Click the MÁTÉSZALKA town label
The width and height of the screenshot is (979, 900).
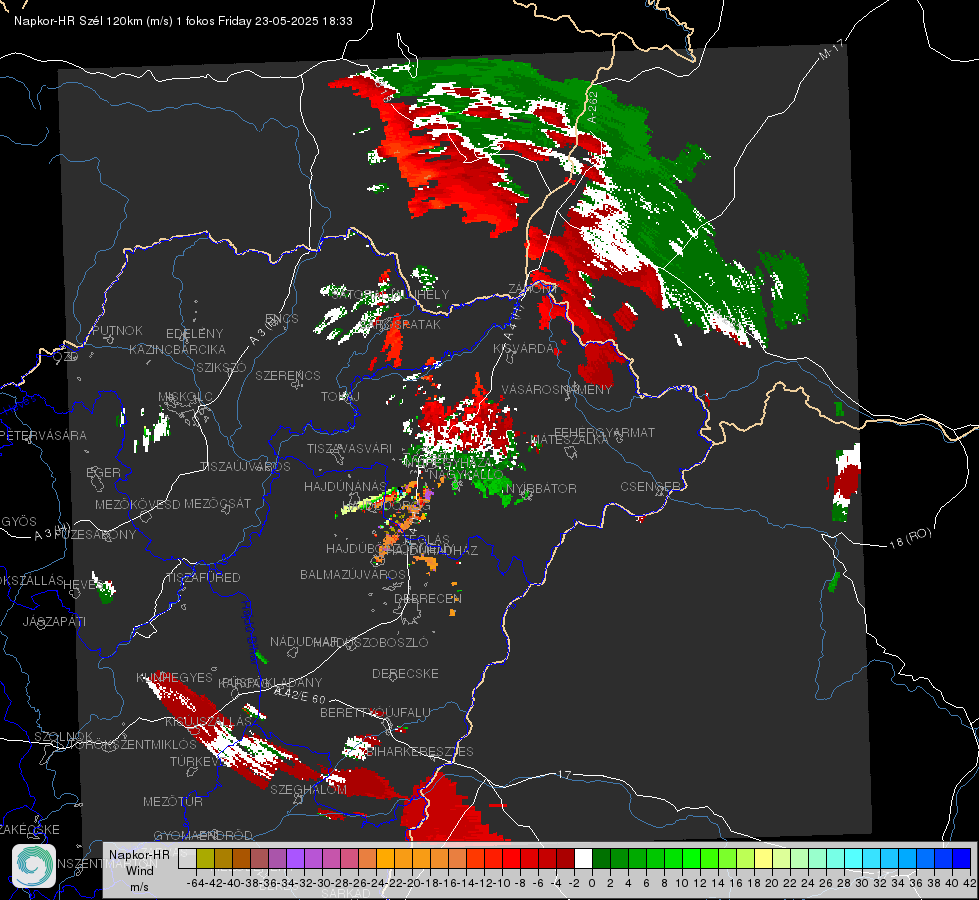tap(569, 439)
